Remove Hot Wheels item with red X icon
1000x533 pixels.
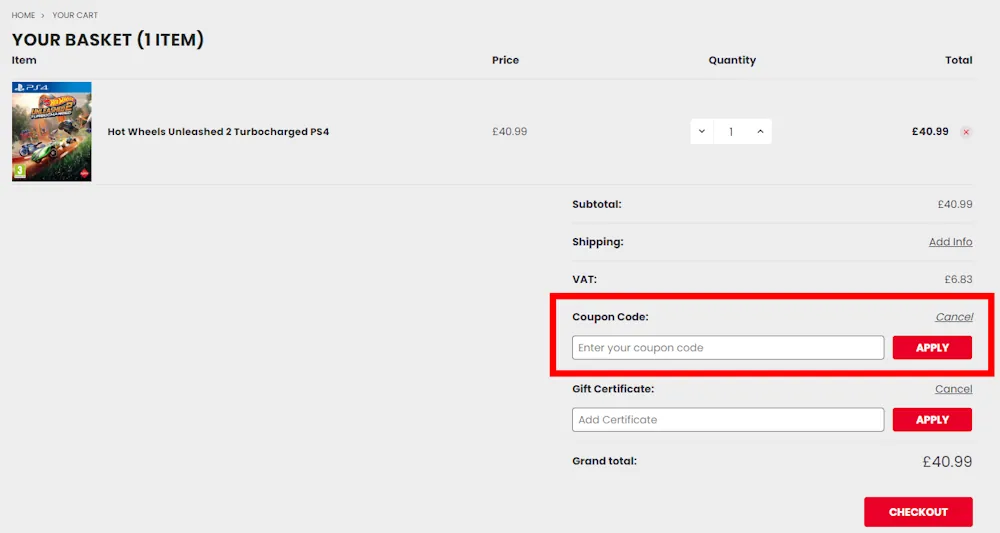tap(966, 132)
